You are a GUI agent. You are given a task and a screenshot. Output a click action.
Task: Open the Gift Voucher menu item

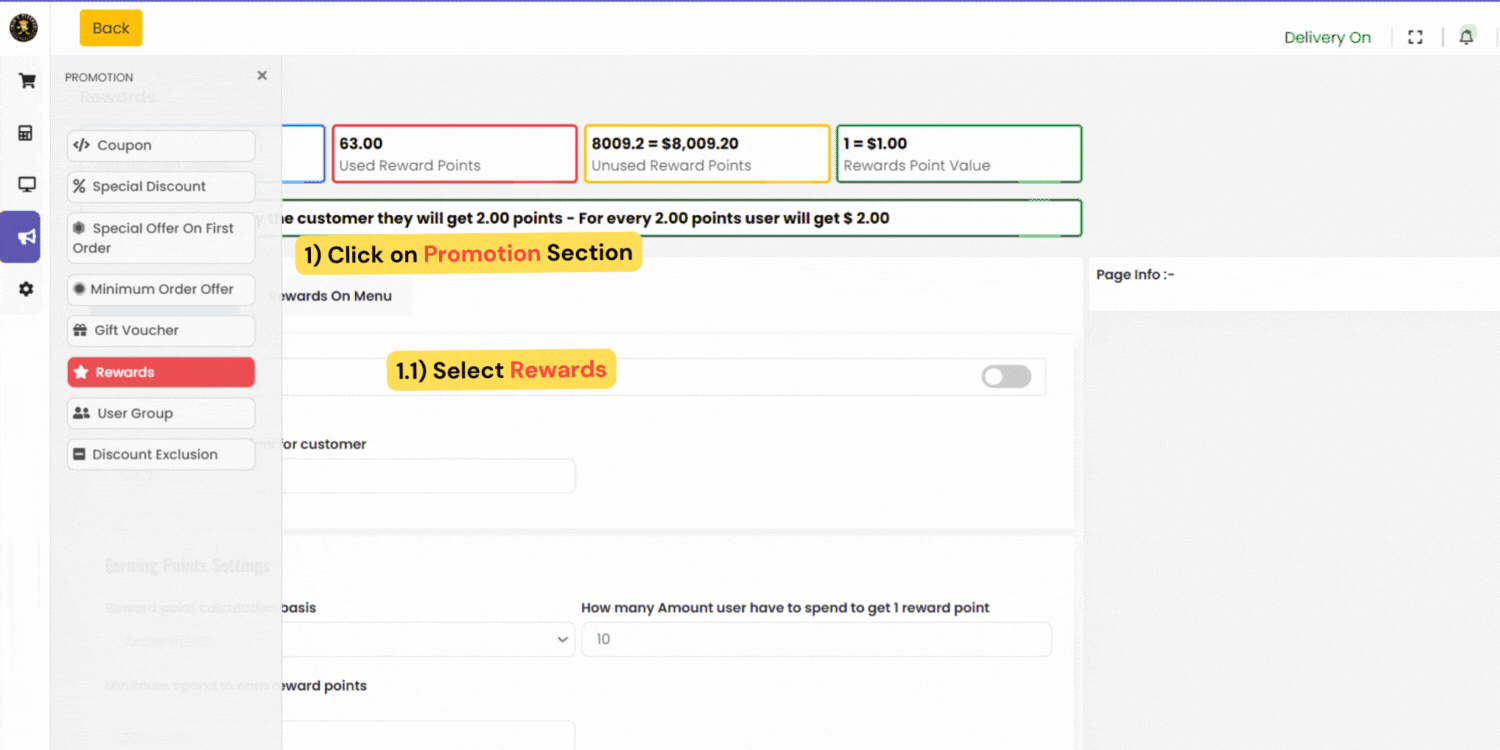click(x=161, y=331)
